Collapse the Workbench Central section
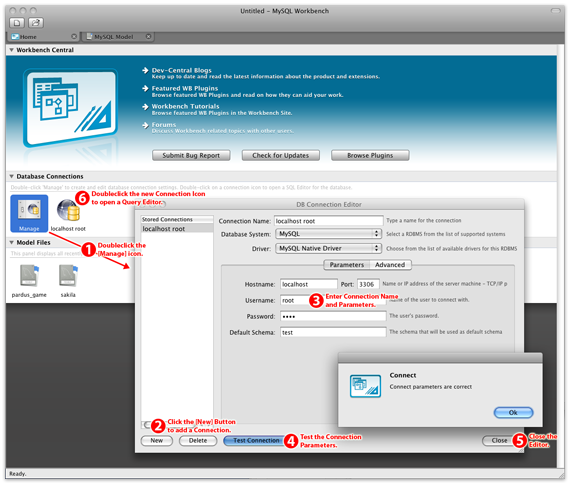Screen dimensions: 570x484 [x=12, y=50]
